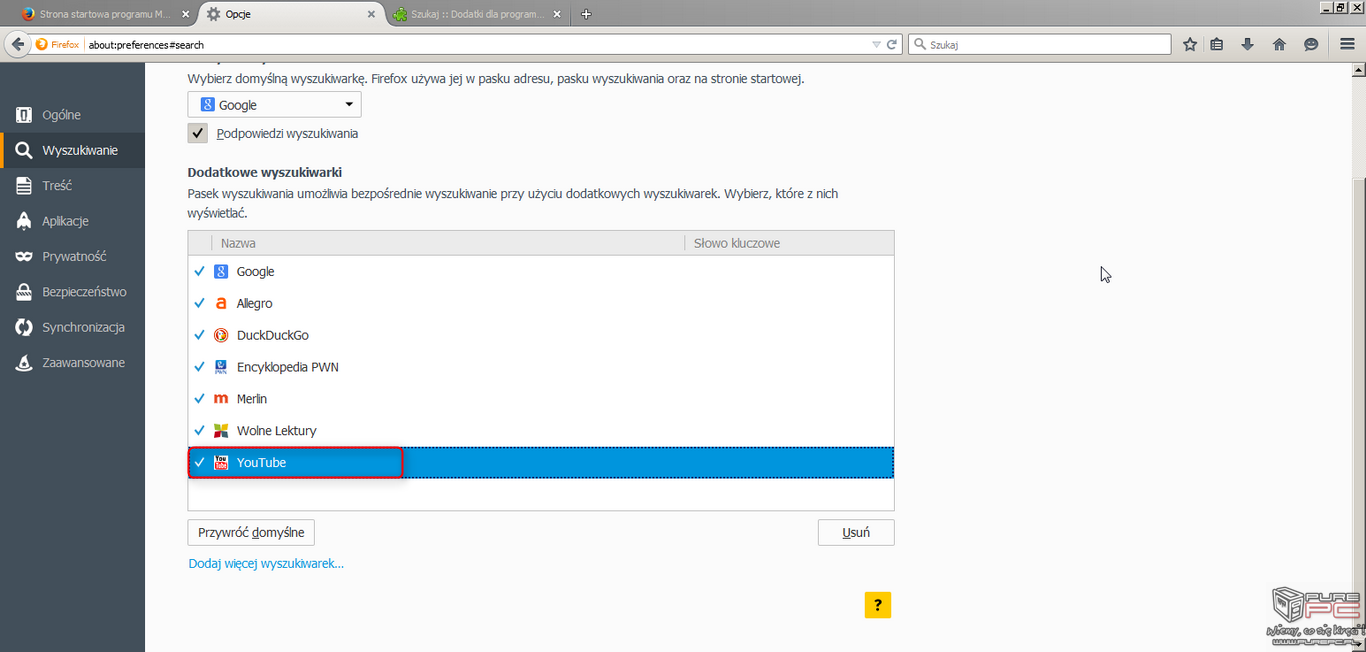This screenshot has height=652, width=1366.
Task: Close the Szukaj :: Dodatki tab
Action: (558, 14)
